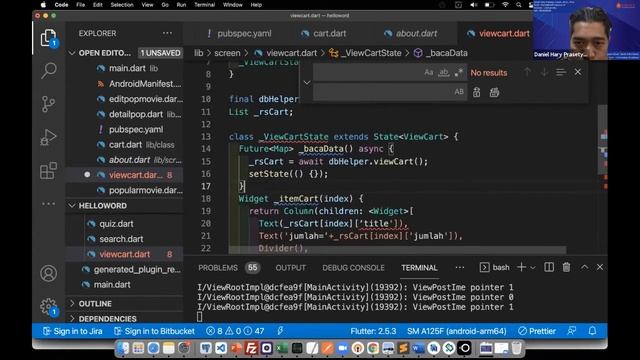Open the Manage gear icon
This screenshot has width=640, height=360.
click(x=49, y=306)
